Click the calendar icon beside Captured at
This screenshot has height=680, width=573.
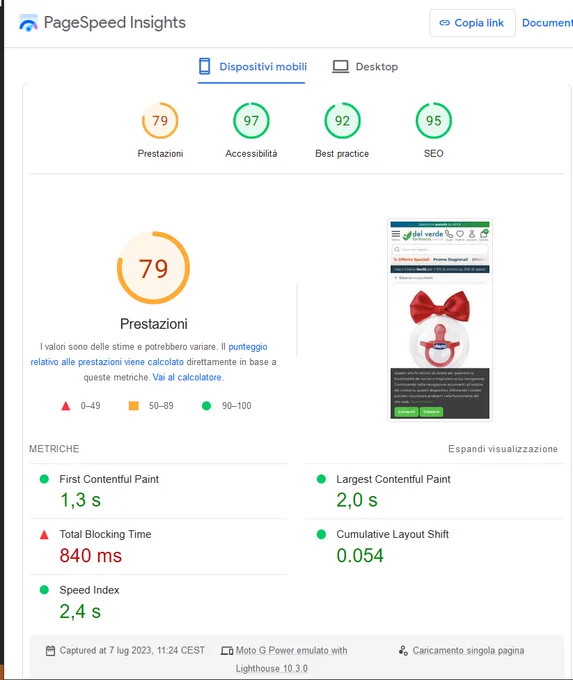coord(50,651)
